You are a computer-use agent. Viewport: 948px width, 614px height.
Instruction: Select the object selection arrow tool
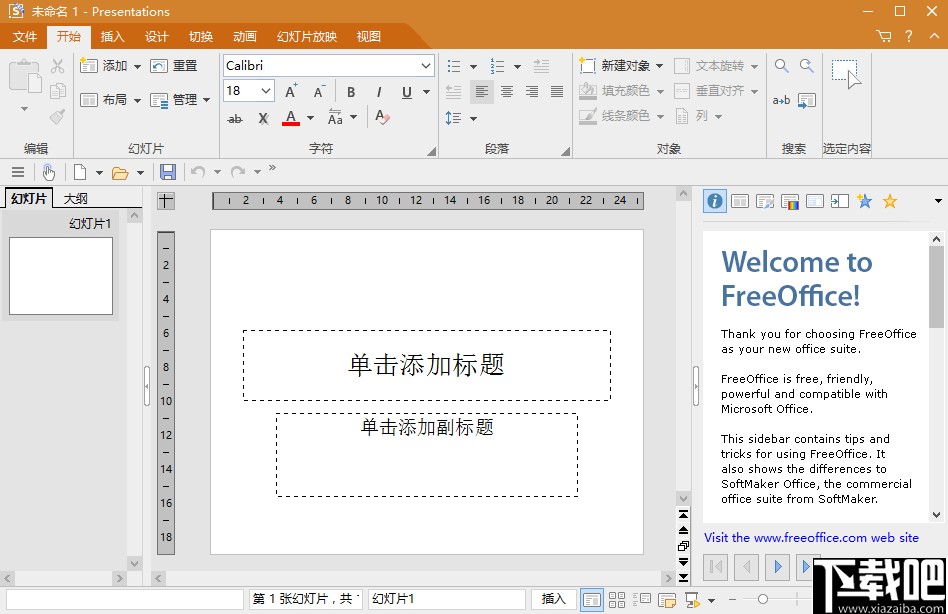[845, 69]
